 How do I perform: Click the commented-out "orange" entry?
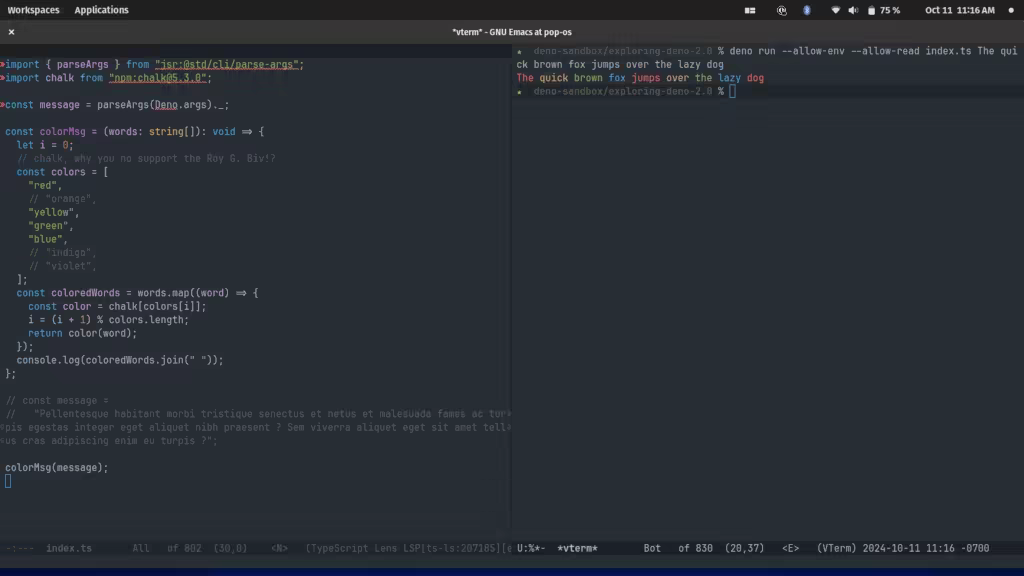62,199
